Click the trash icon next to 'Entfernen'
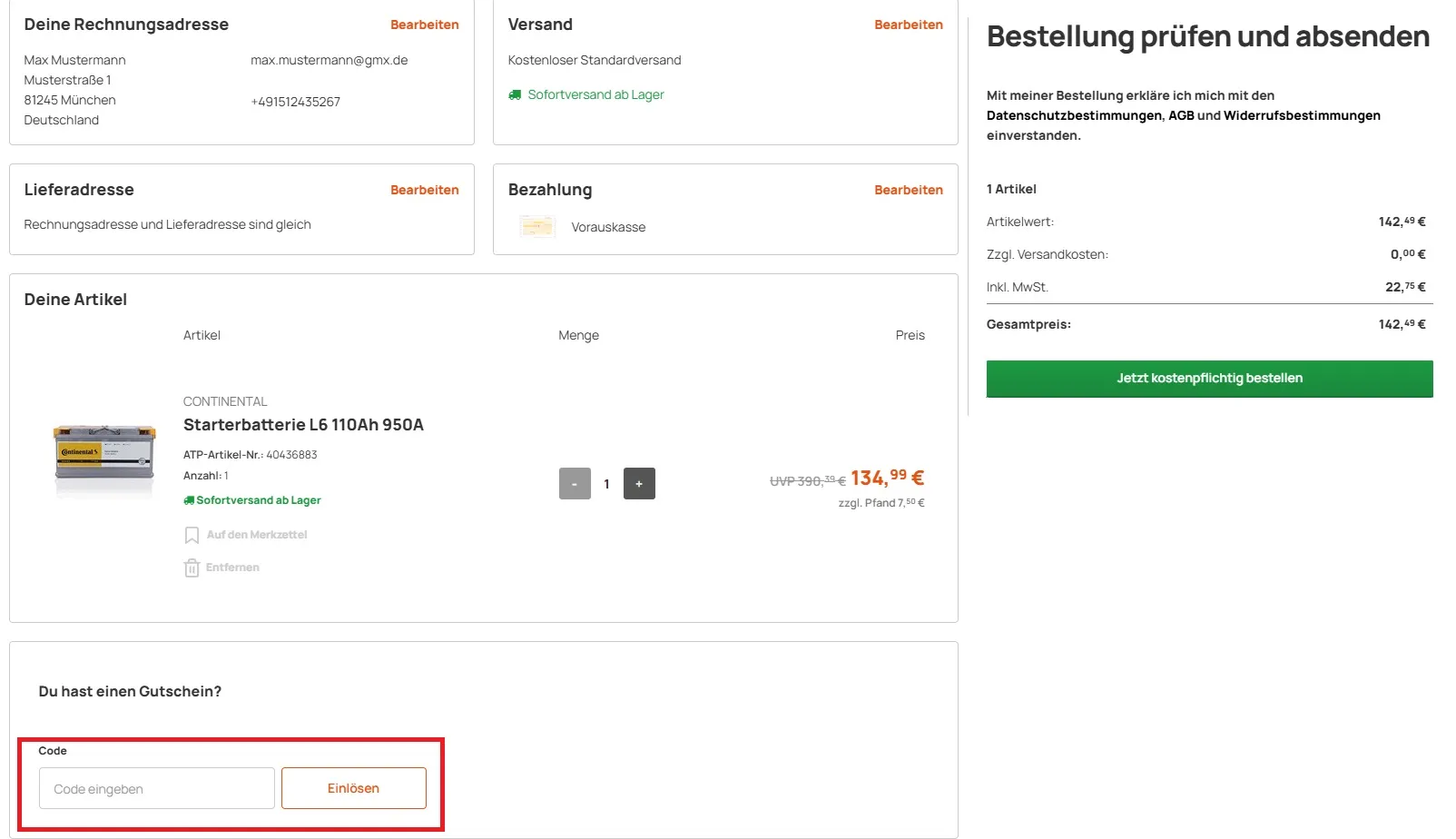 click(x=192, y=568)
